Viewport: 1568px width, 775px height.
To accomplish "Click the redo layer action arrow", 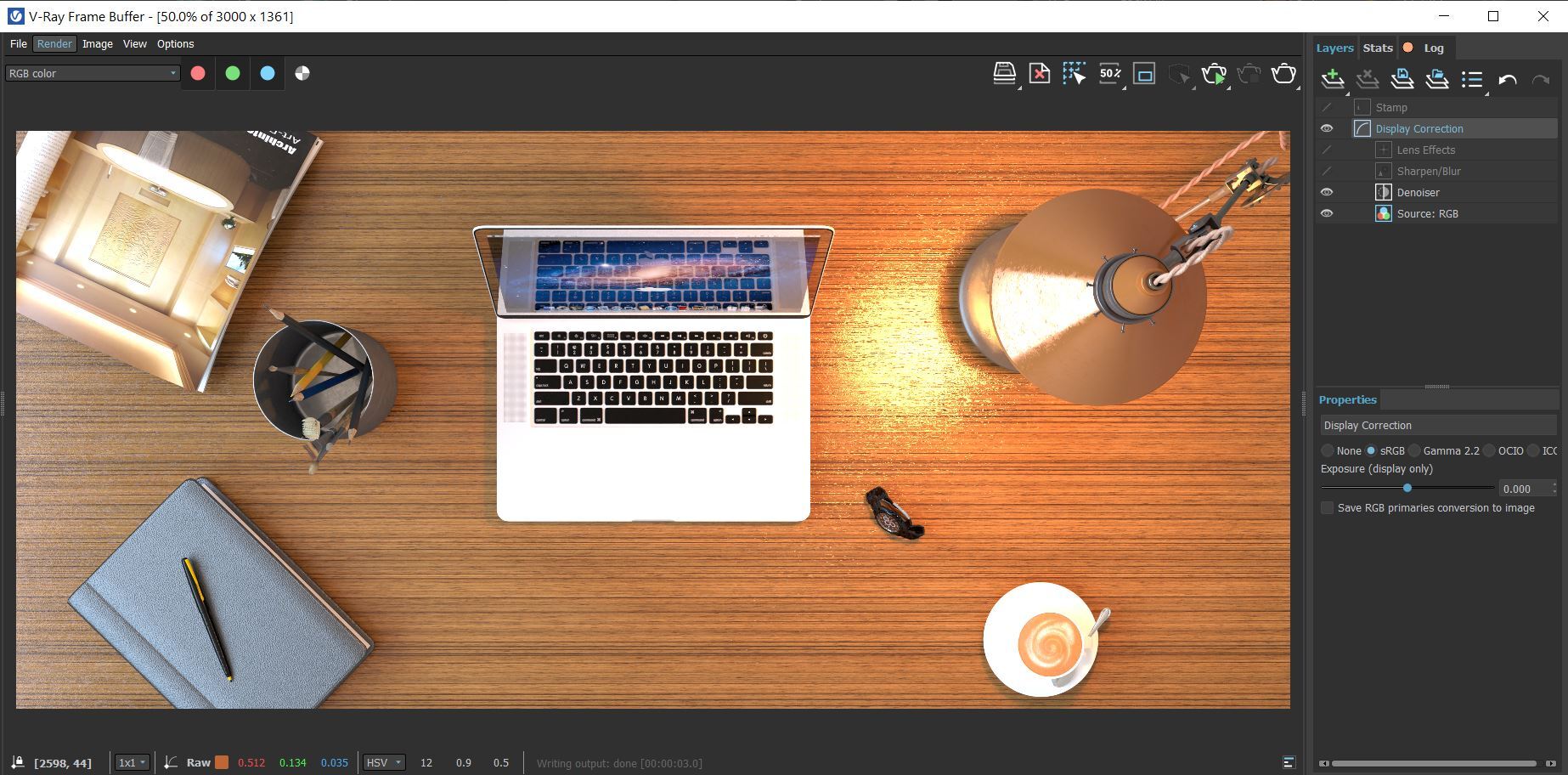I will [x=1541, y=79].
